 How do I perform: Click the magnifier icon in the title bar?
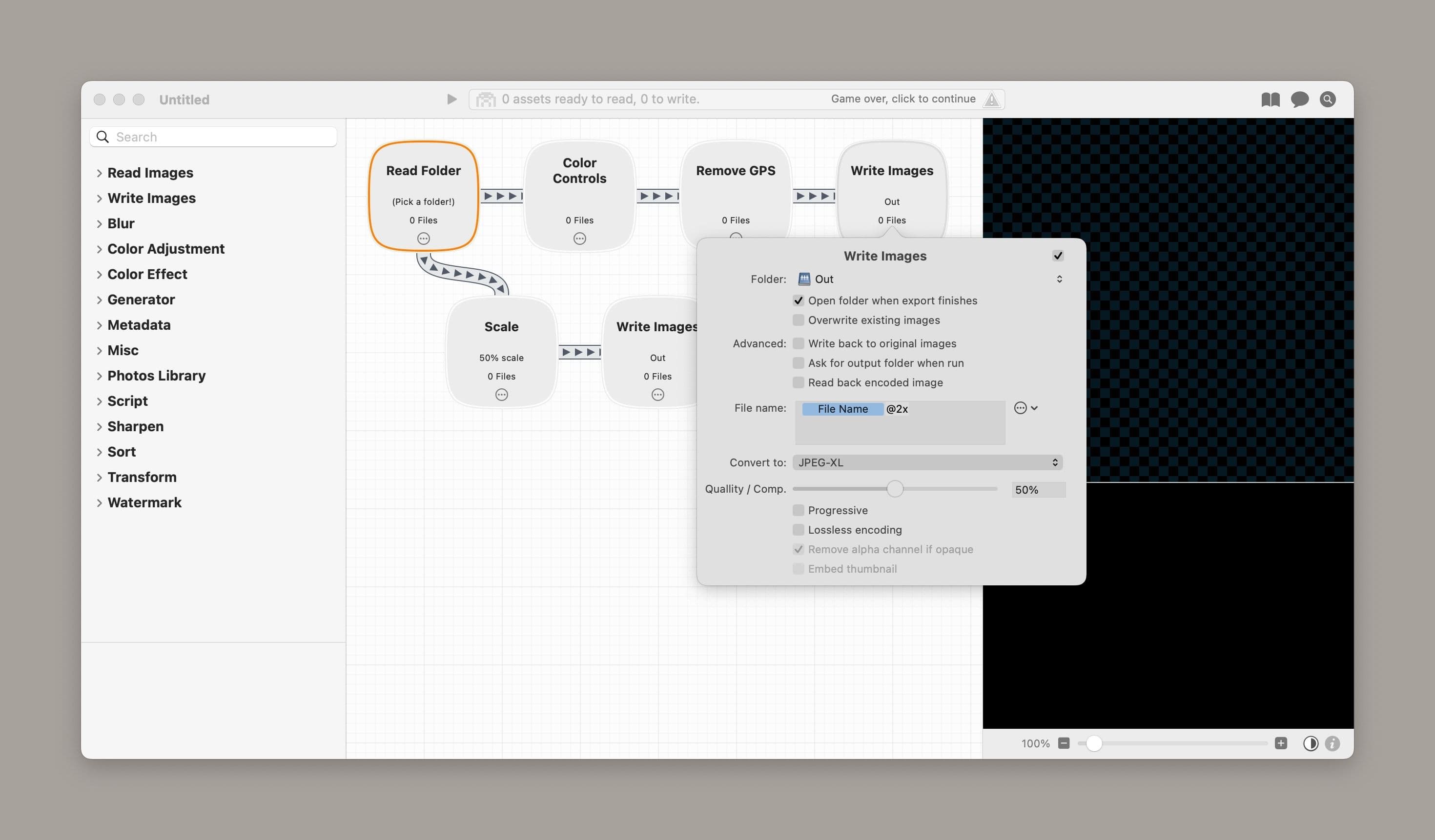[x=1328, y=100]
